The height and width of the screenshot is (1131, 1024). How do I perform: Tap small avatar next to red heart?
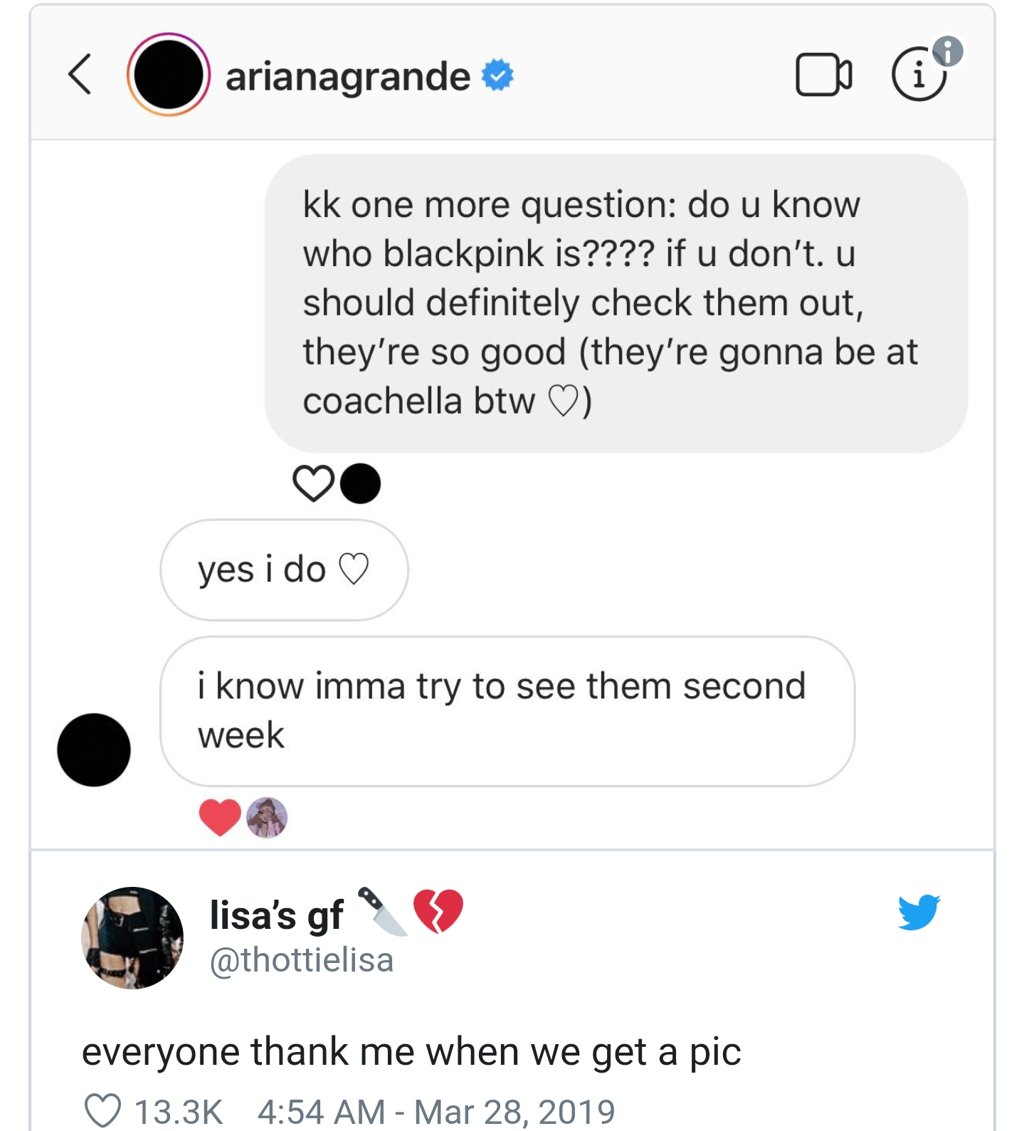pos(267,818)
